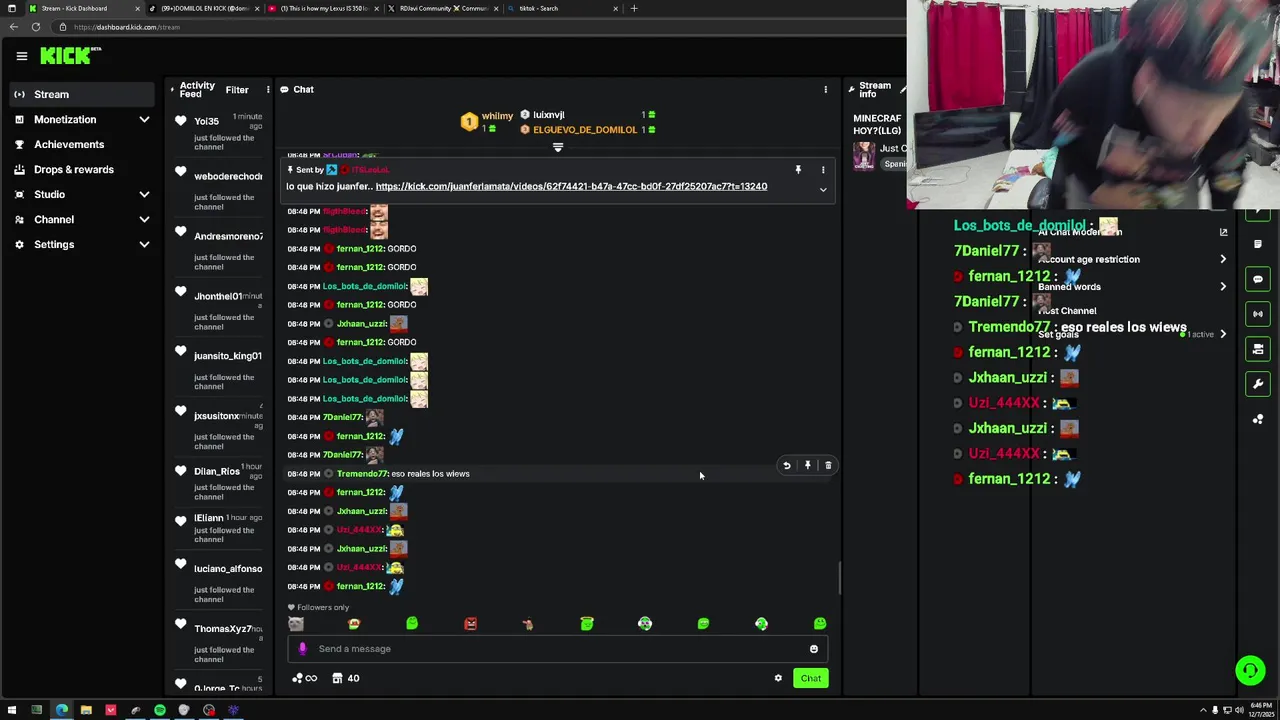Viewport: 1280px width, 720px height.
Task: Click Tremendo77 username in dashboard chat
Action: 362,474
